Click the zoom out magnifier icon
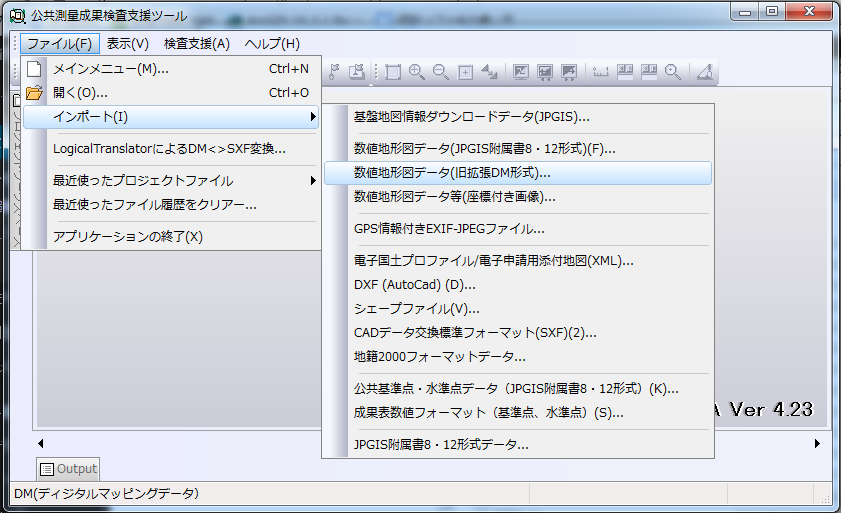Screen dimensions: 841x513 441,72
